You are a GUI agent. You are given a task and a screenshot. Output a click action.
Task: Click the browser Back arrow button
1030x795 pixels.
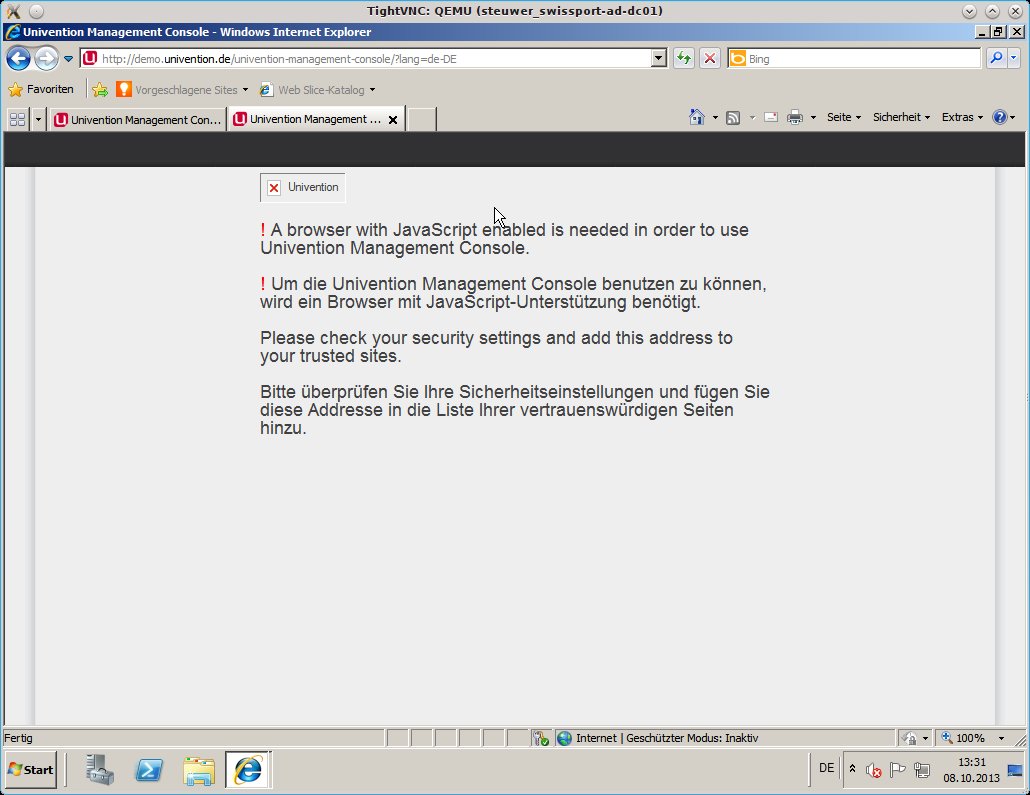(x=18, y=58)
